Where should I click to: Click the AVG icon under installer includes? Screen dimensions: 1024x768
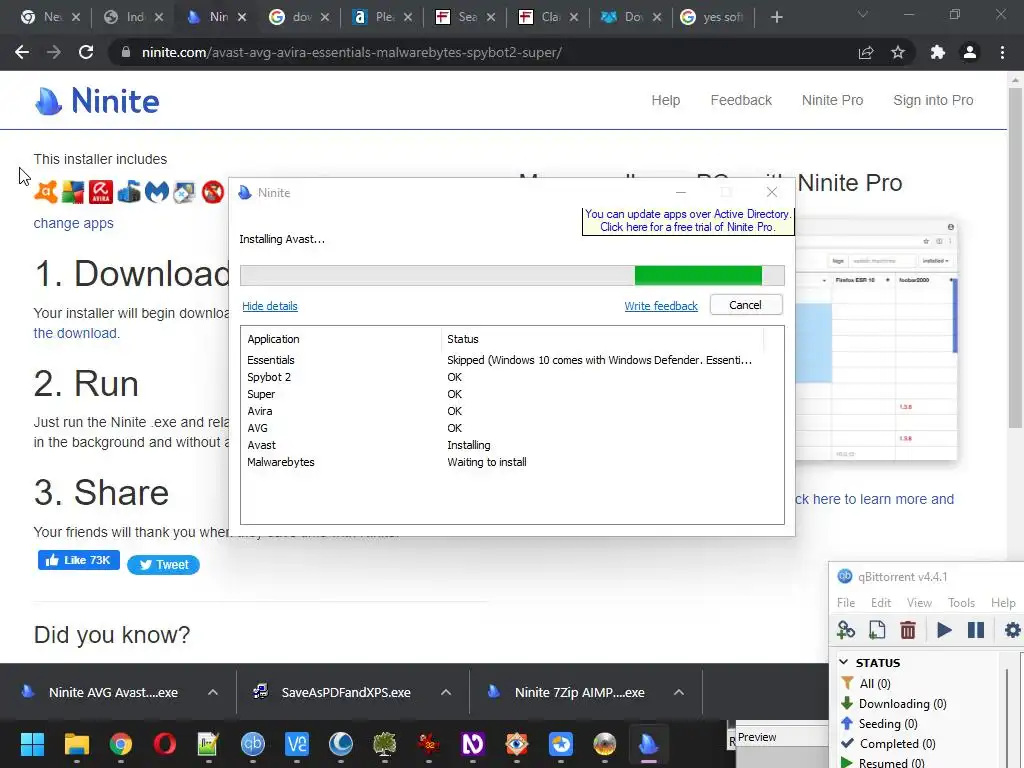point(73,193)
